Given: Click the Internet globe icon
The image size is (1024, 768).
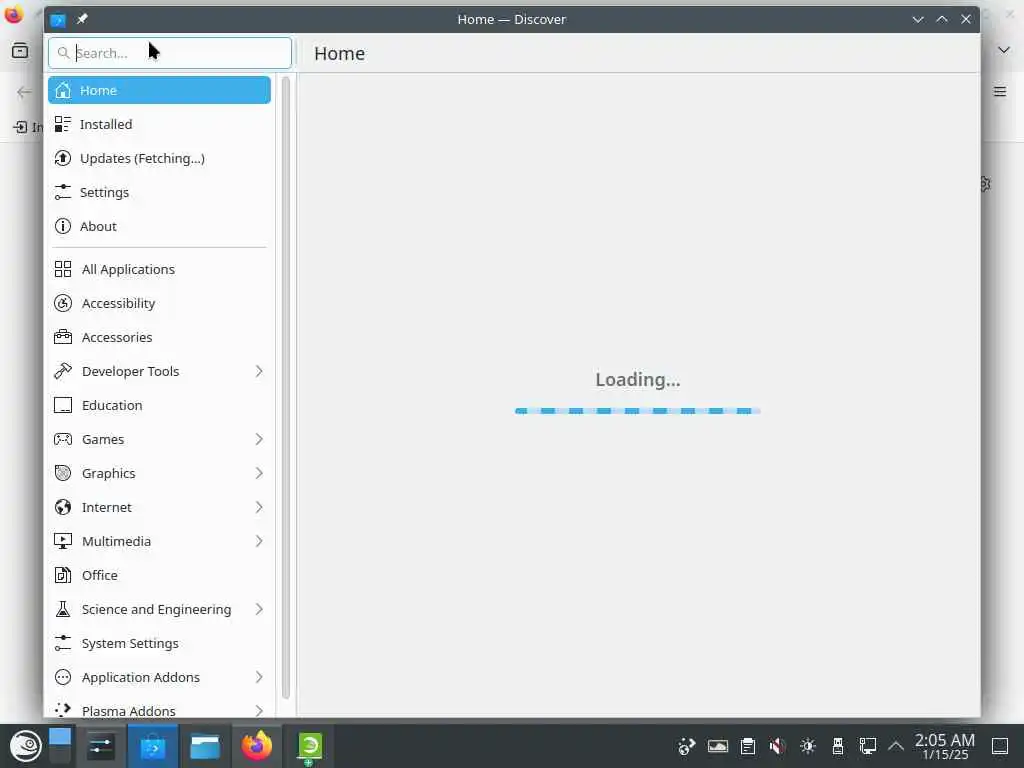Looking at the screenshot, I should (63, 507).
